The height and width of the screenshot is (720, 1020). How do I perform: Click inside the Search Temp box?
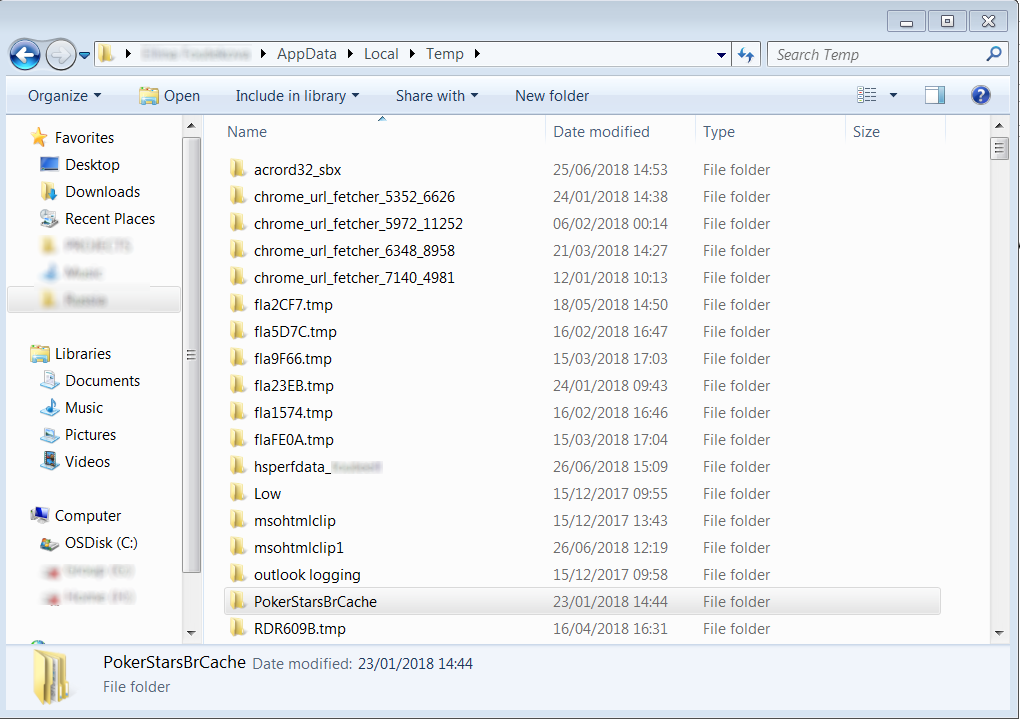click(880, 54)
